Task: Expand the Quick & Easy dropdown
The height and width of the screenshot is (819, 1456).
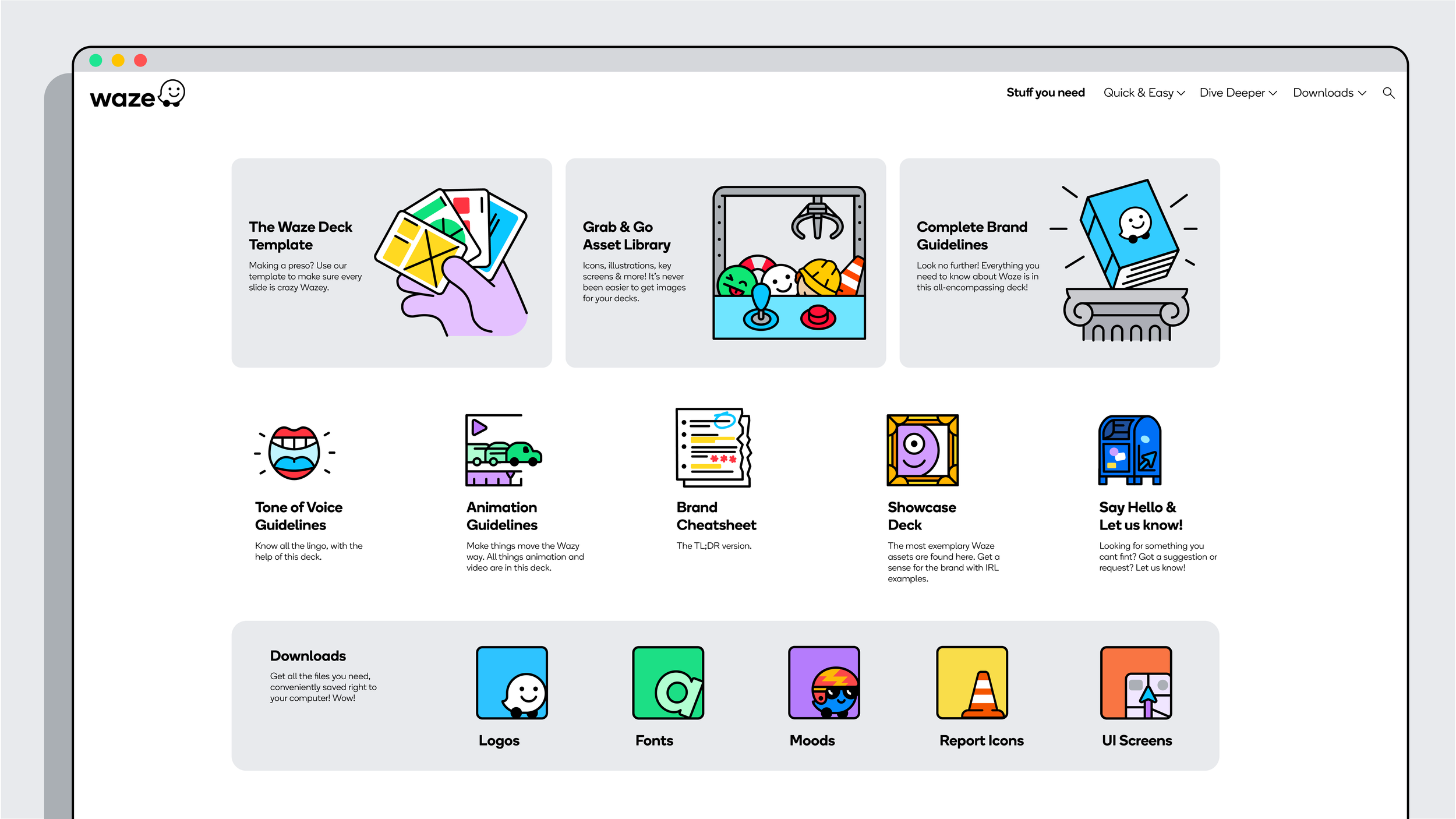Action: (1144, 93)
